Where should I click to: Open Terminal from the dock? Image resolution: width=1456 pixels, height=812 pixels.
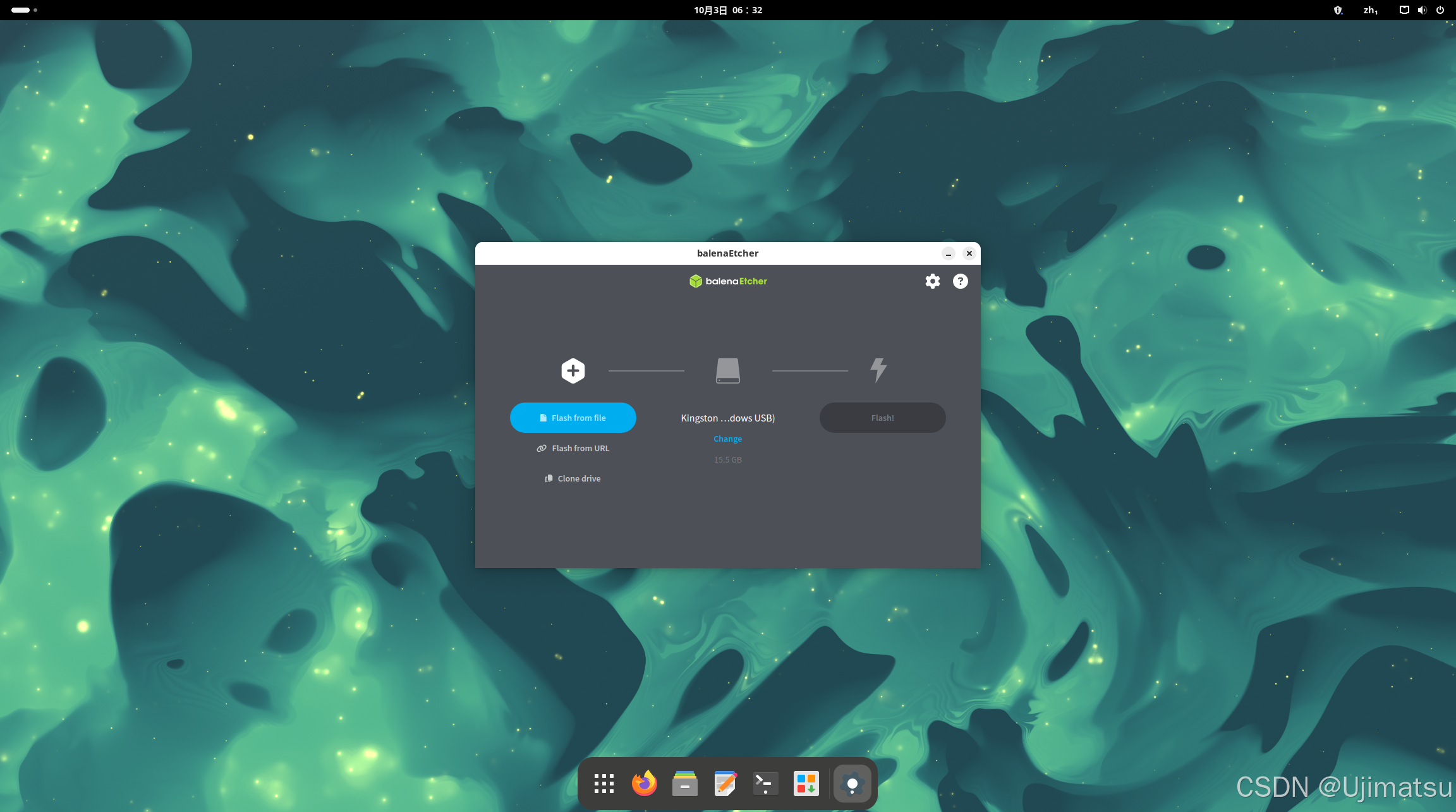point(765,784)
